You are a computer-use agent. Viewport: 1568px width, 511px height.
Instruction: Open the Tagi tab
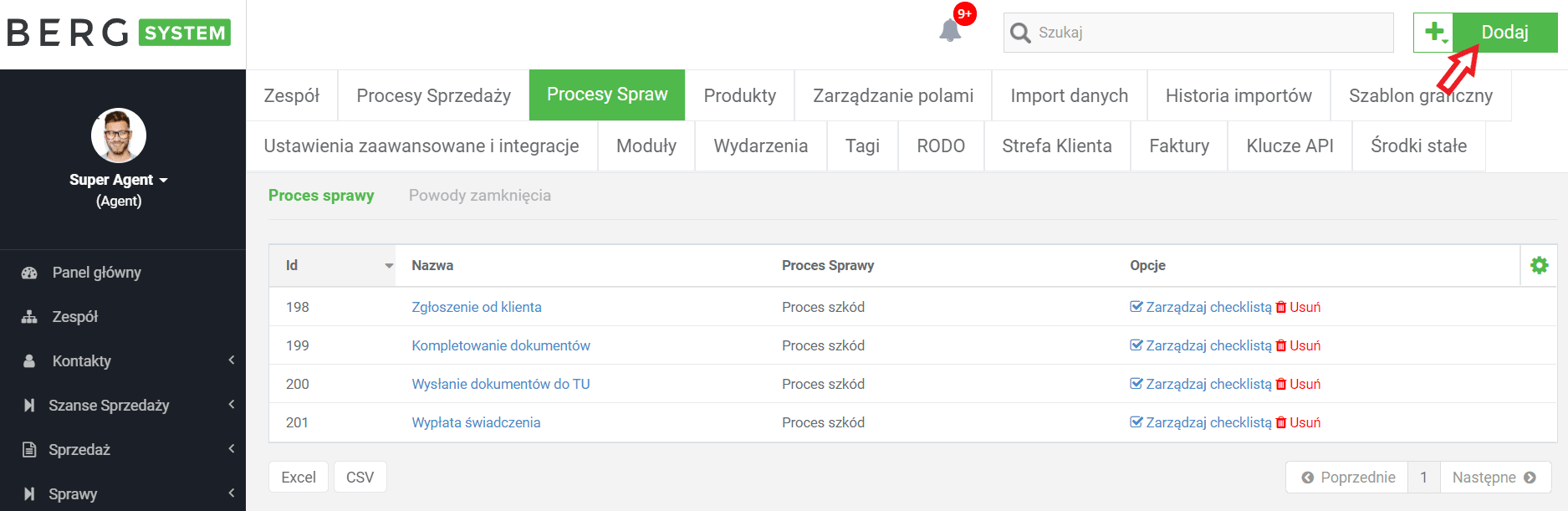862,146
